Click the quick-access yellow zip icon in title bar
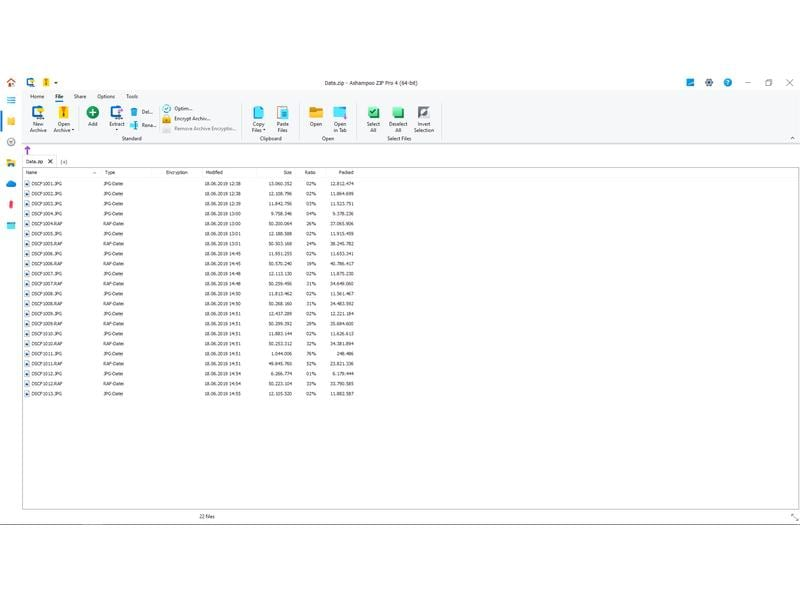 click(46, 82)
